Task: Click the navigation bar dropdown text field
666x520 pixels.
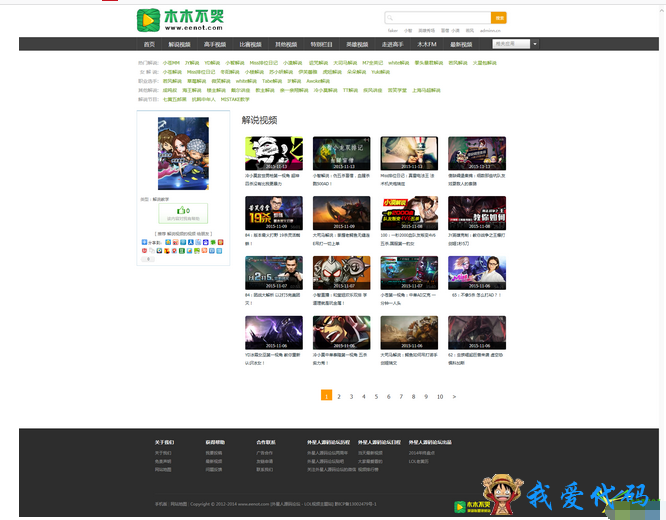Action: click(511, 44)
